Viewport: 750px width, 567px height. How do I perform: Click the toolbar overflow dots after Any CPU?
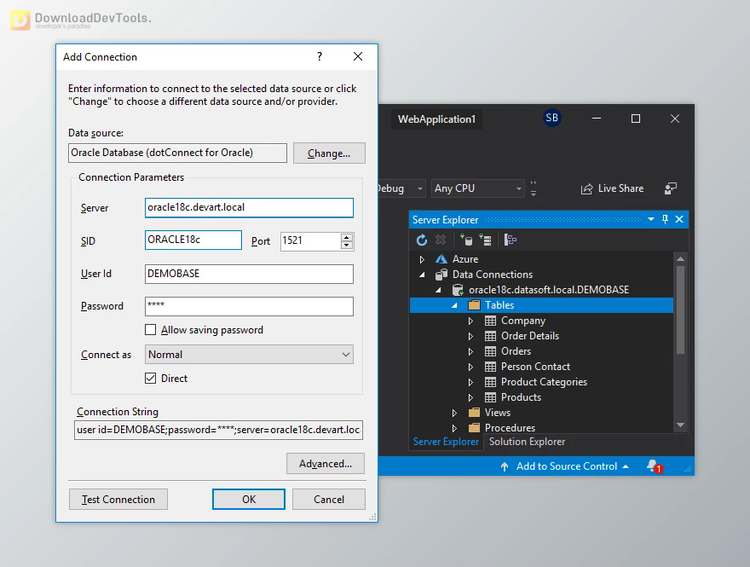click(533, 189)
